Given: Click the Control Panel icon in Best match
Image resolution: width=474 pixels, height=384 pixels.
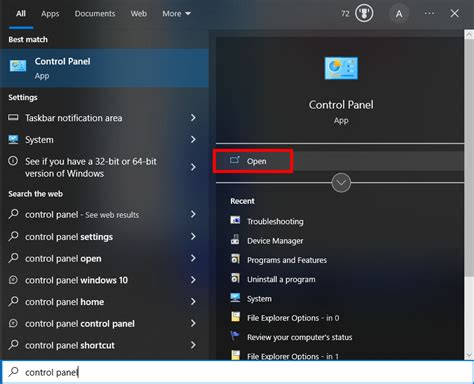Looking at the screenshot, I should coord(18,66).
